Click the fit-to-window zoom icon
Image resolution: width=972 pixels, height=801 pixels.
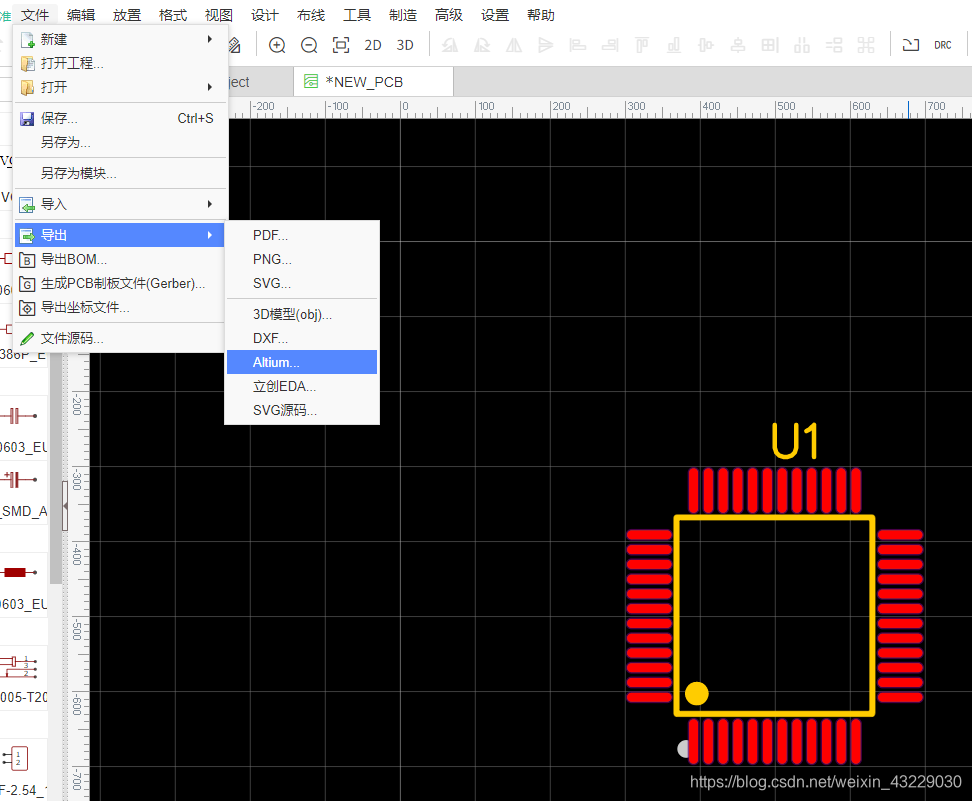341,45
